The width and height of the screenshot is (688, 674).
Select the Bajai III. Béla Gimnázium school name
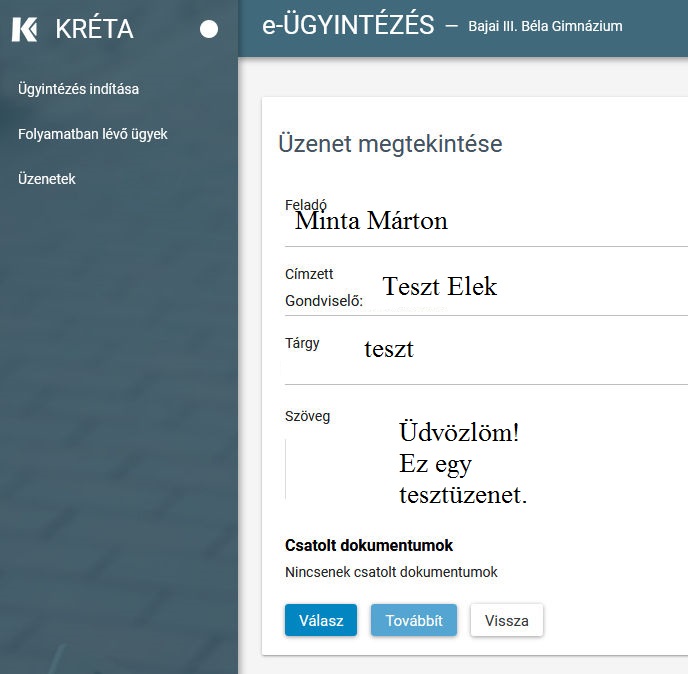tap(545, 26)
